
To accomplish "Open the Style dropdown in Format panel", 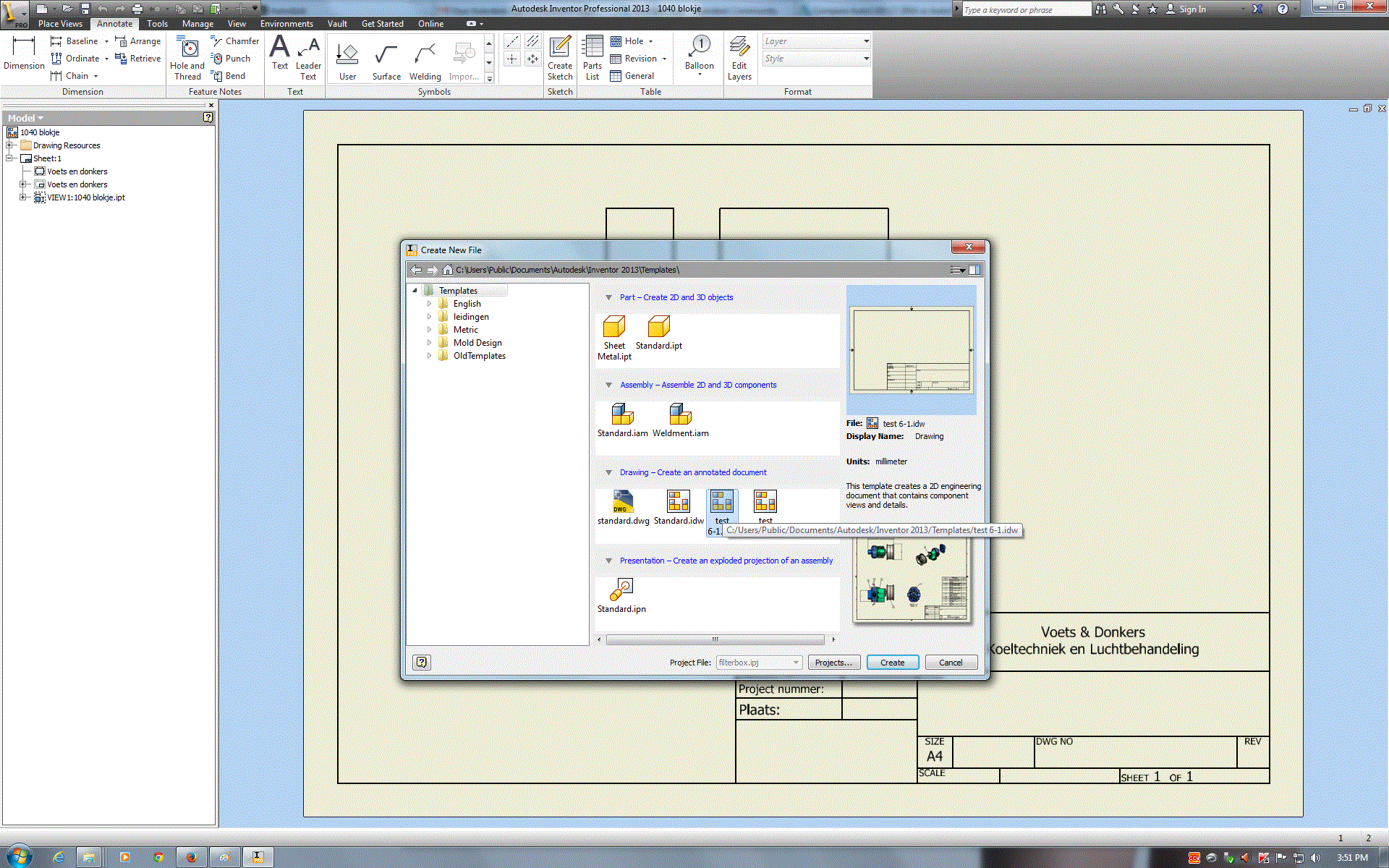I will pyautogui.click(x=866, y=59).
